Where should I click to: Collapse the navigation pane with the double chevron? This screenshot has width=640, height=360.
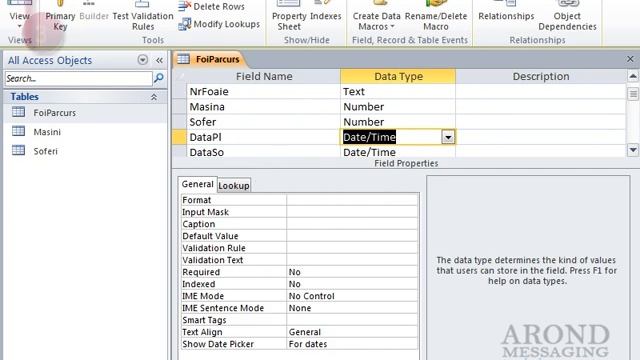[x=159, y=60]
